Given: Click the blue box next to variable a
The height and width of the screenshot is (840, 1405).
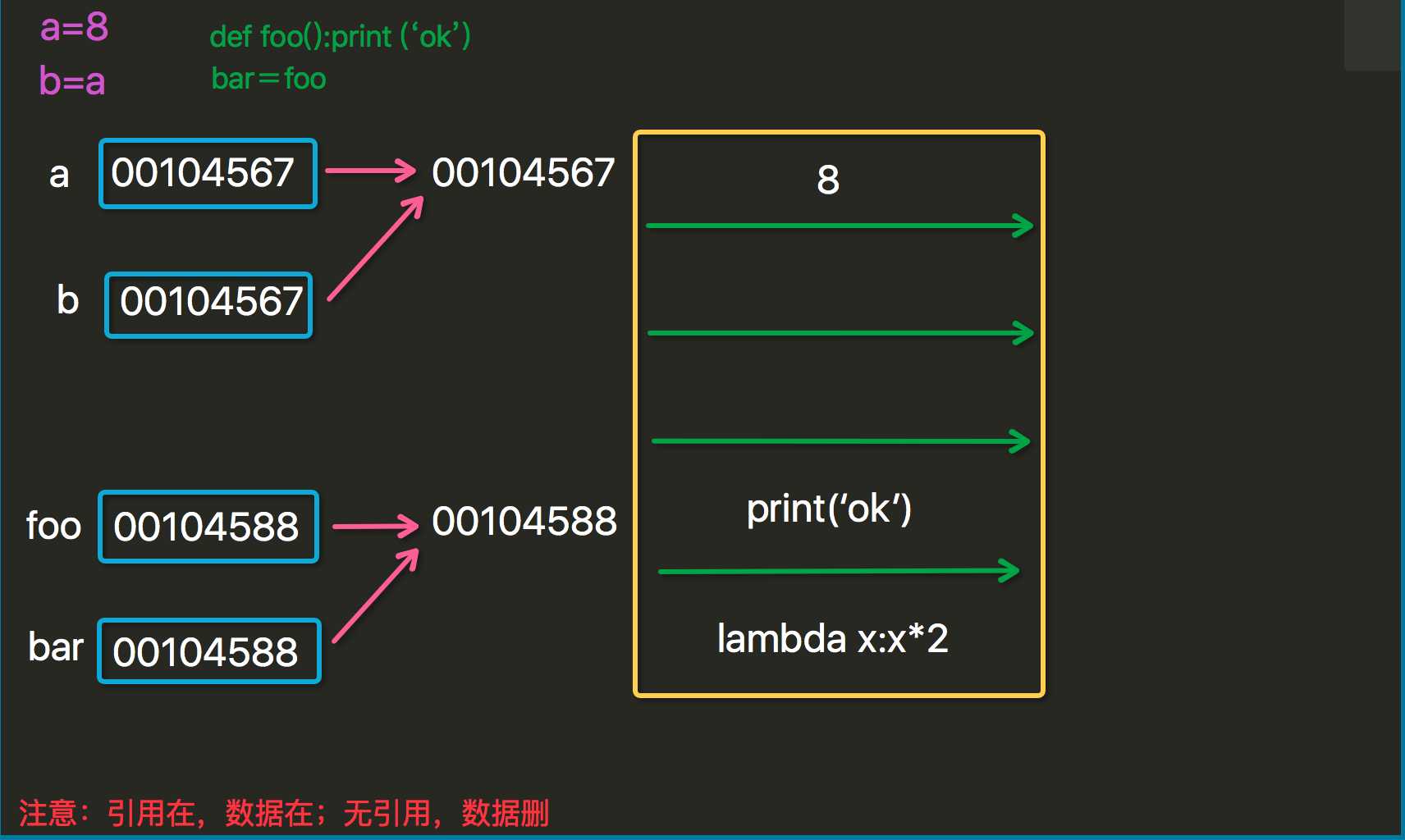Looking at the screenshot, I should (x=208, y=173).
